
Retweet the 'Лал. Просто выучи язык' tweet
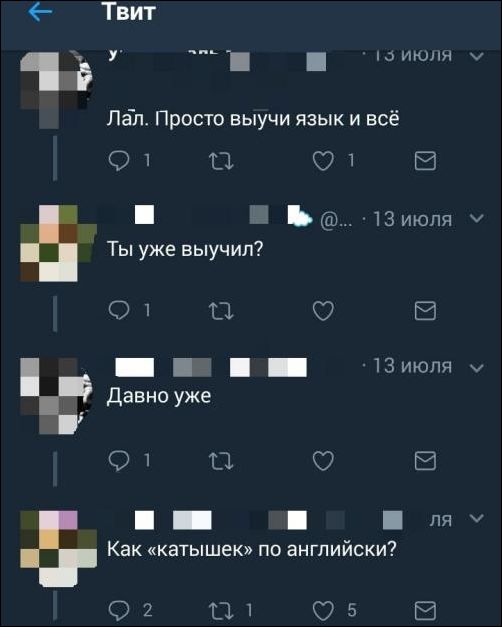pos(221,161)
